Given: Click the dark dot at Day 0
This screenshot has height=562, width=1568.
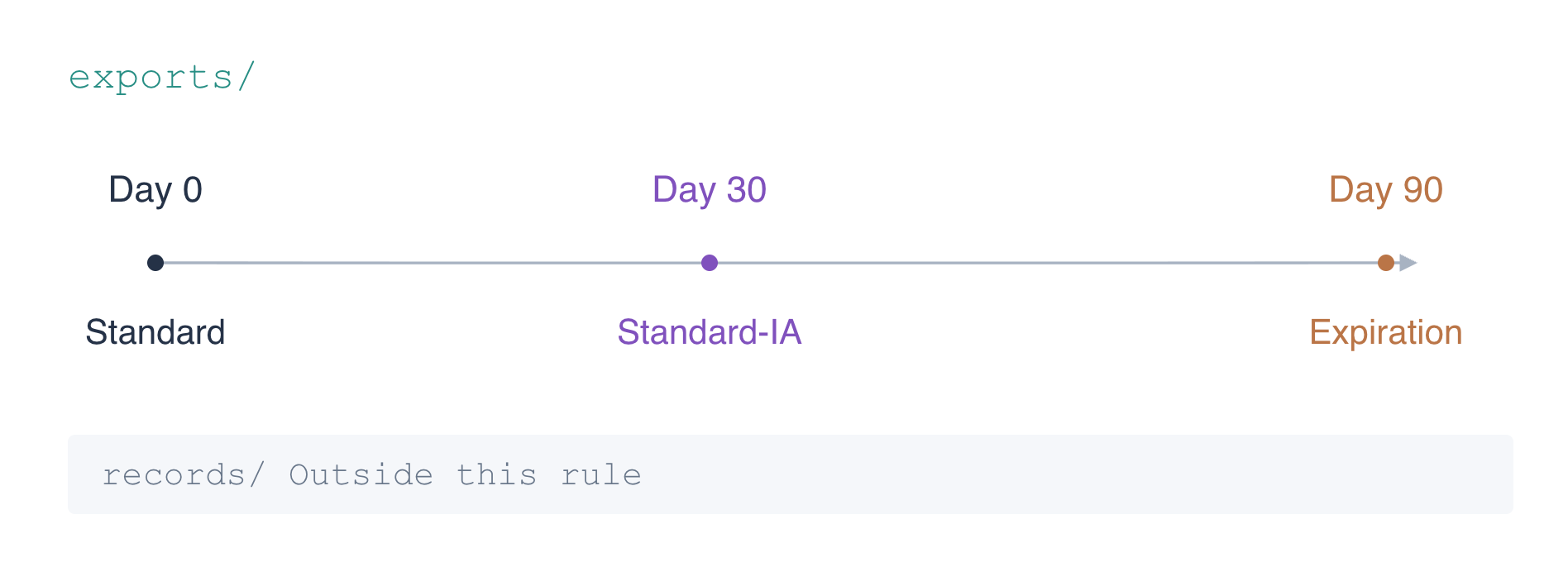Looking at the screenshot, I should (155, 263).
